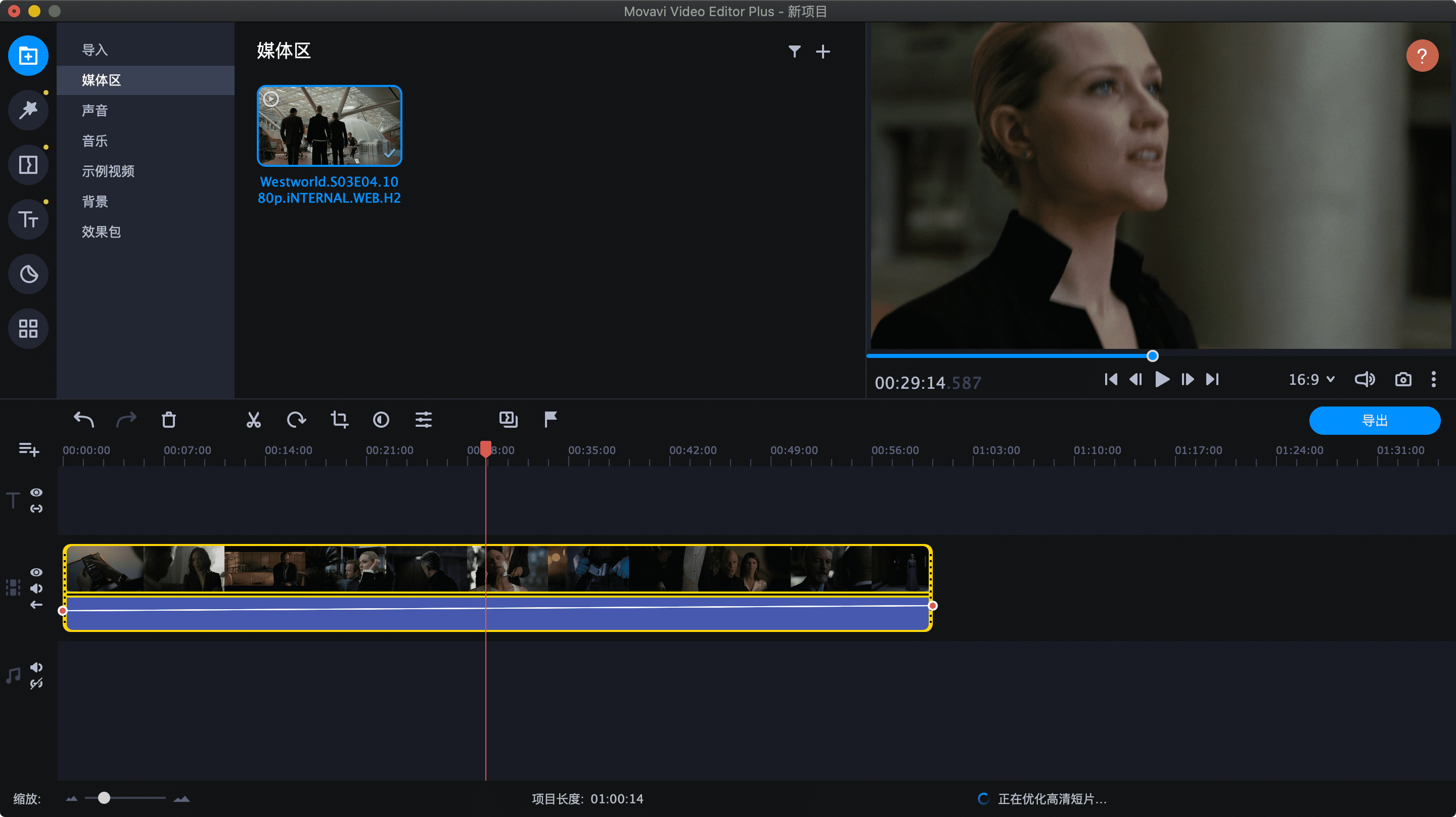Open the transition wizard icon
The height and width of the screenshot is (817, 1456).
pyautogui.click(x=508, y=419)
